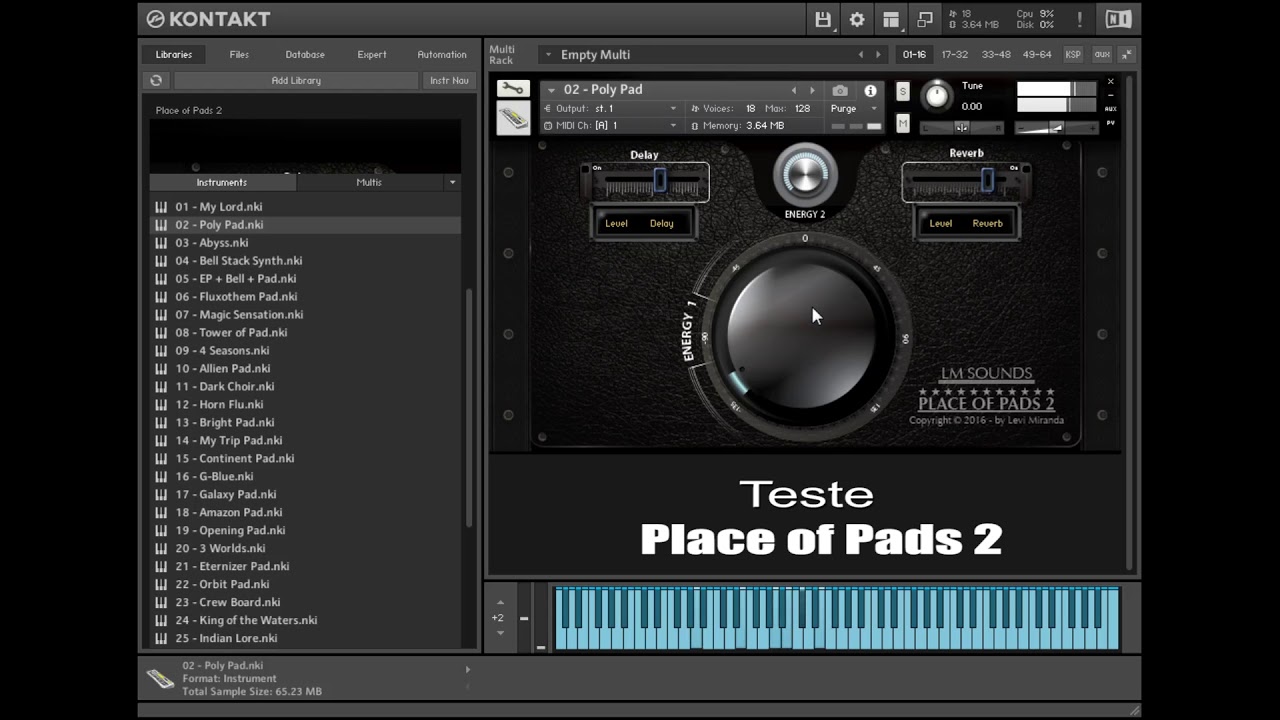
Task: Click the Native Instruments NI logo
Action: [1118, 19]
